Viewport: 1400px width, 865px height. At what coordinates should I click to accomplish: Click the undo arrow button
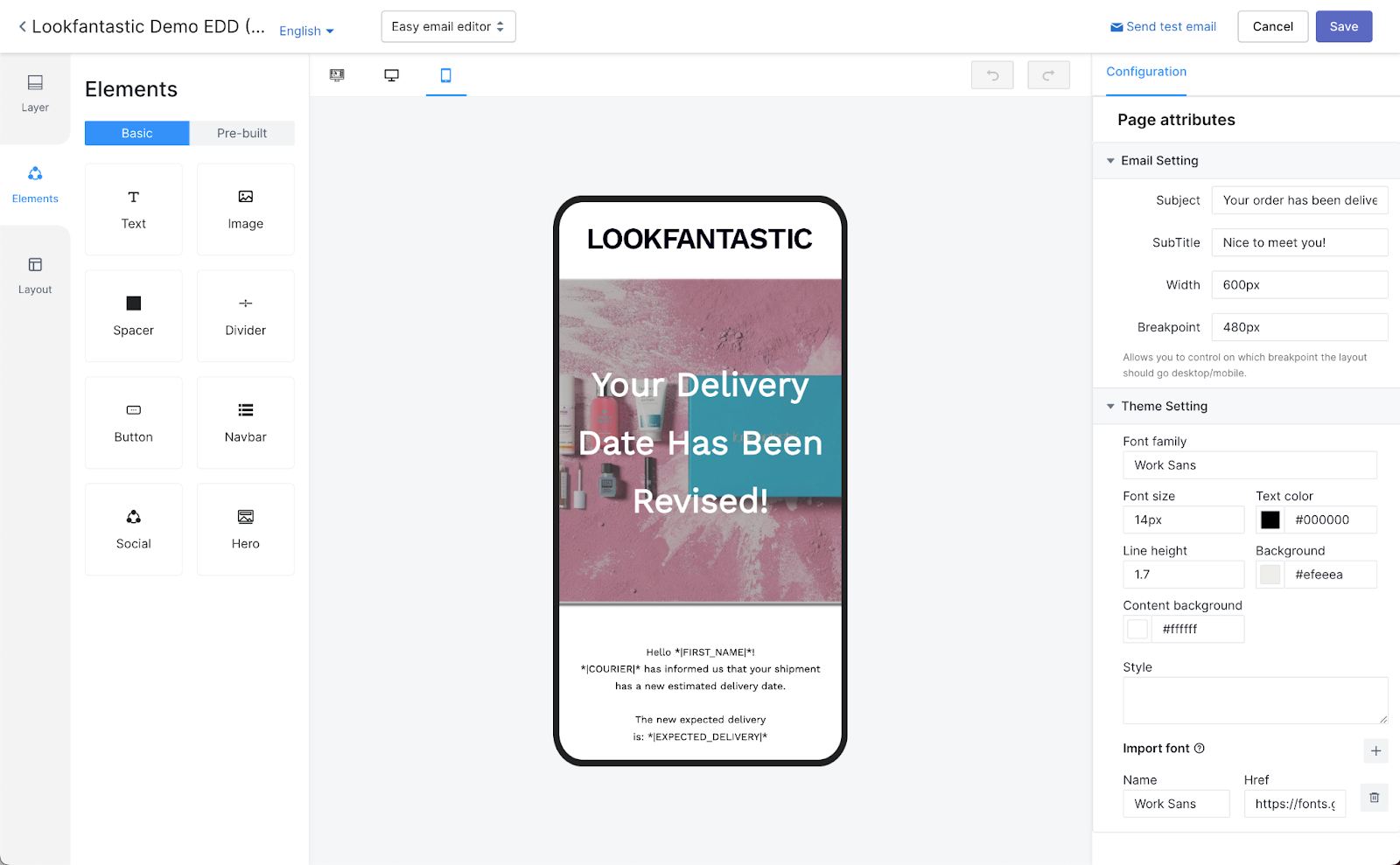tap(992, 75)
